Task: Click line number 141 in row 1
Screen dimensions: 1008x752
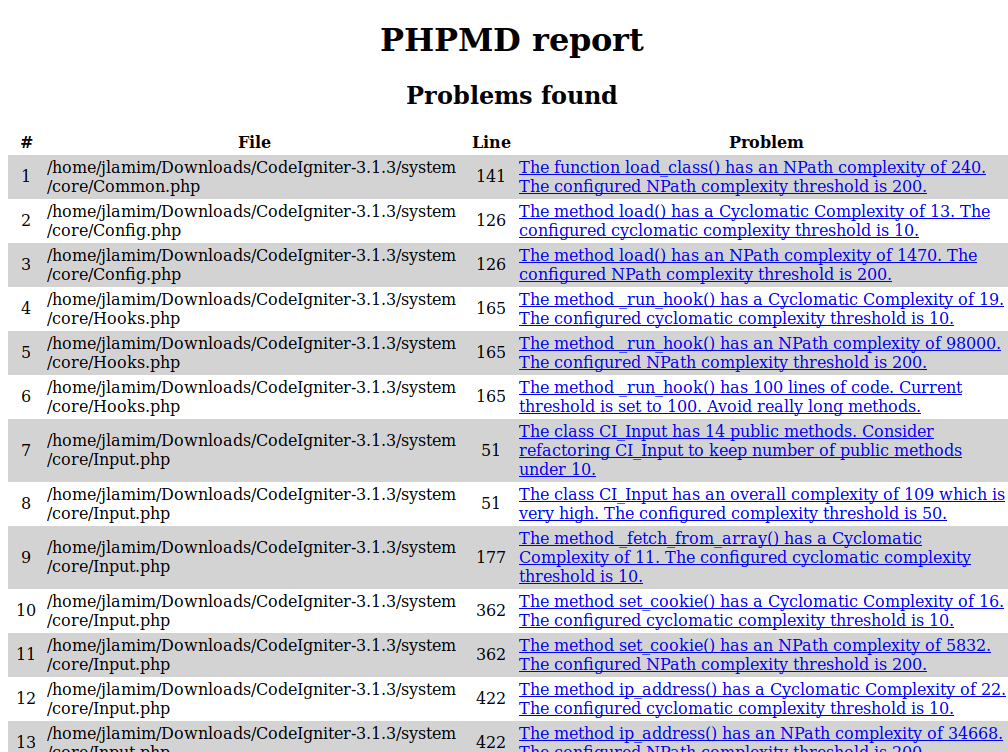Action: click(491, 177)
